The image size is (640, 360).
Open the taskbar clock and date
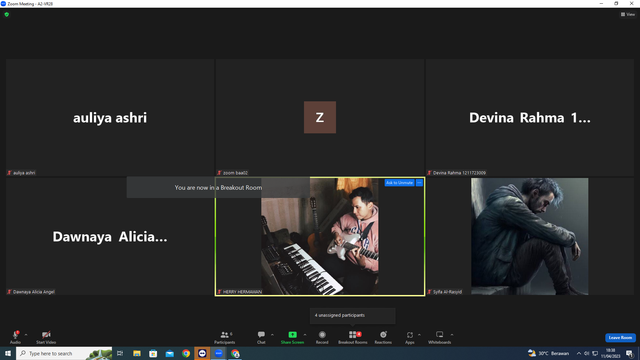coord(611,353)
